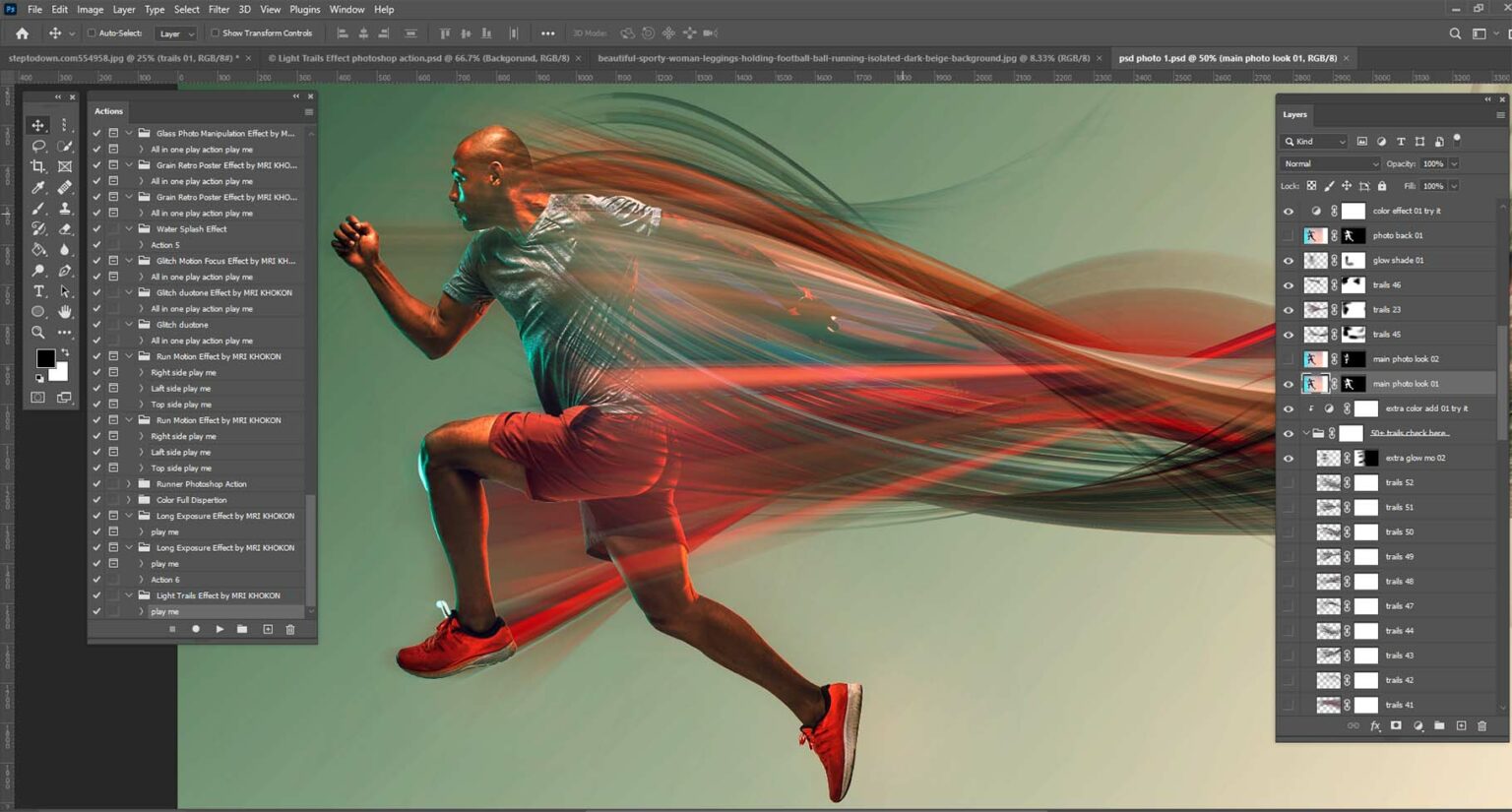Open the Filter menu

[219, 9]
